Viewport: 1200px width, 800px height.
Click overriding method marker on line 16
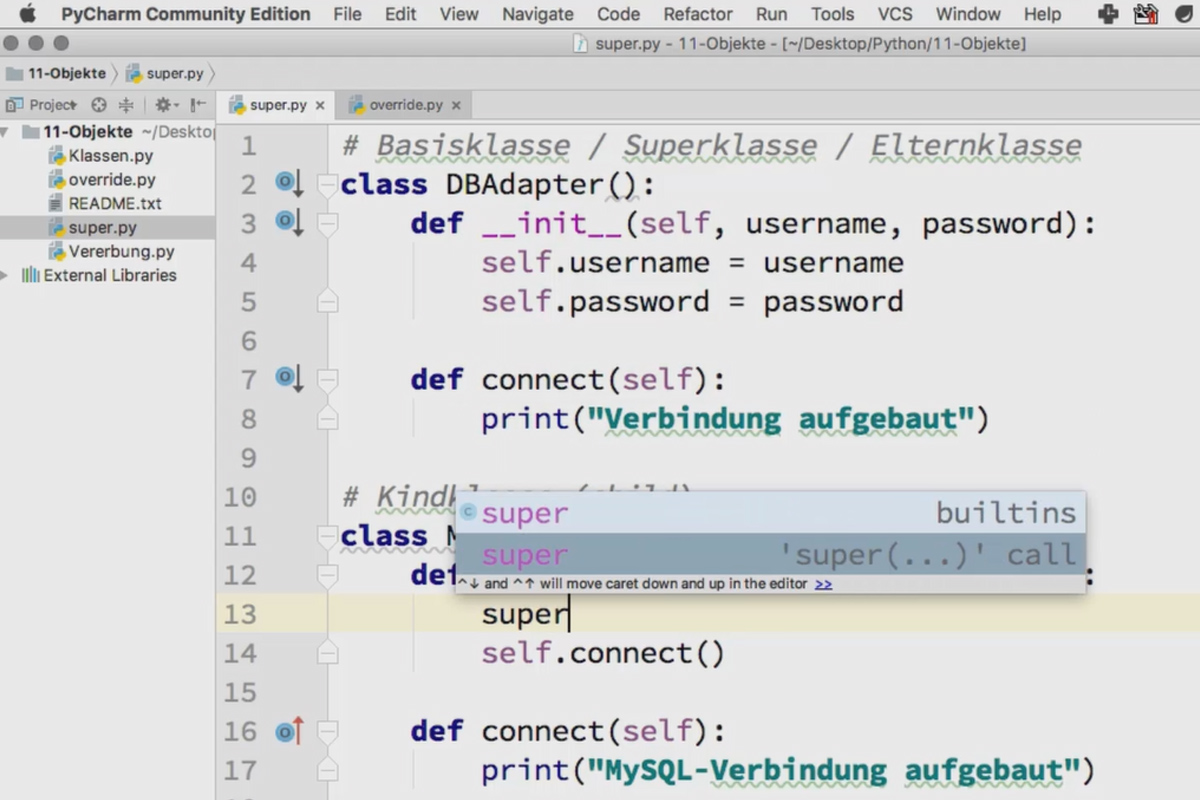coord(290,731)
